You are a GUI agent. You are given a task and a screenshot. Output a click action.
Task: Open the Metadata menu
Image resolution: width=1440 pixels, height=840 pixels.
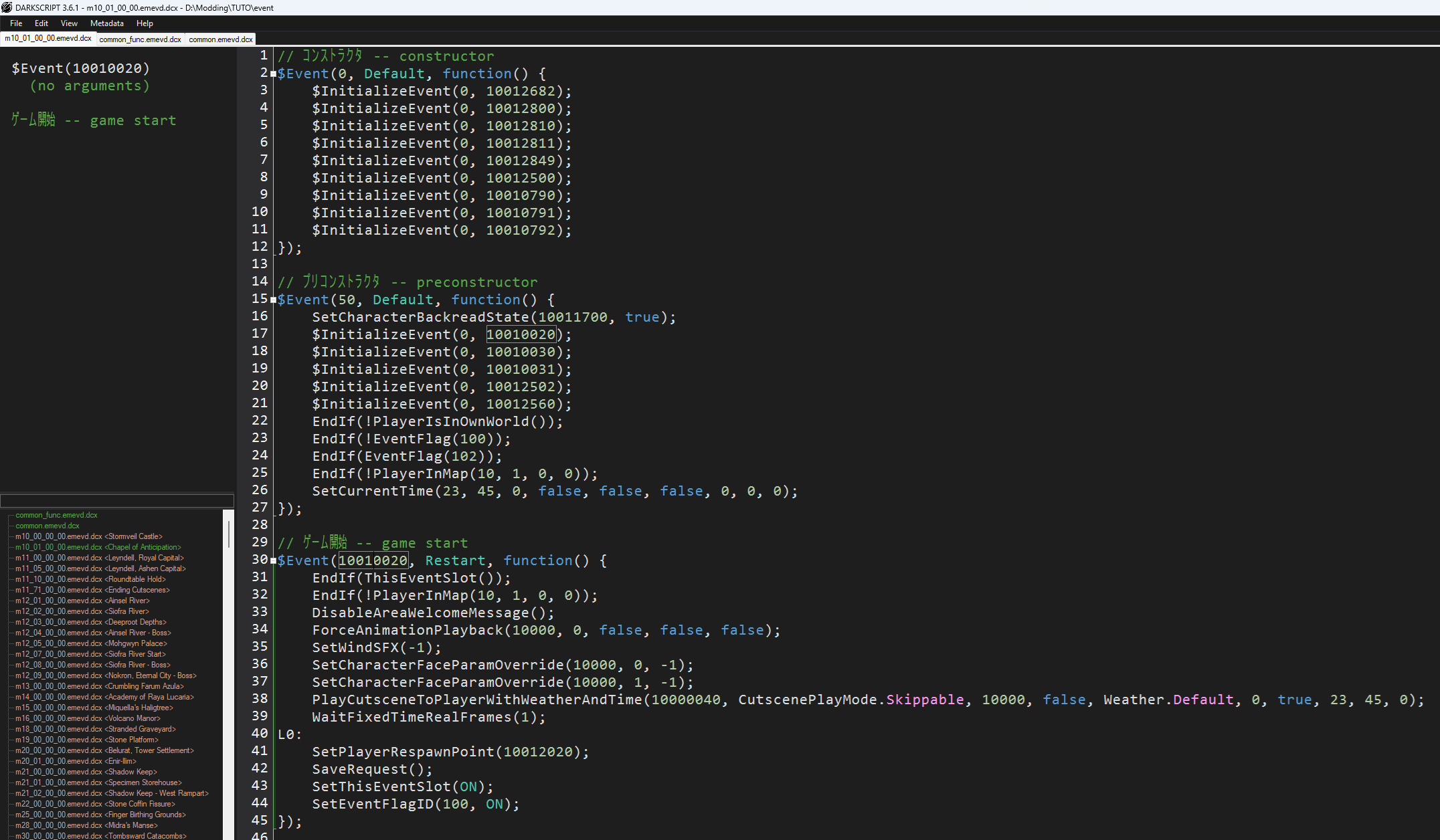pos(107,23)
